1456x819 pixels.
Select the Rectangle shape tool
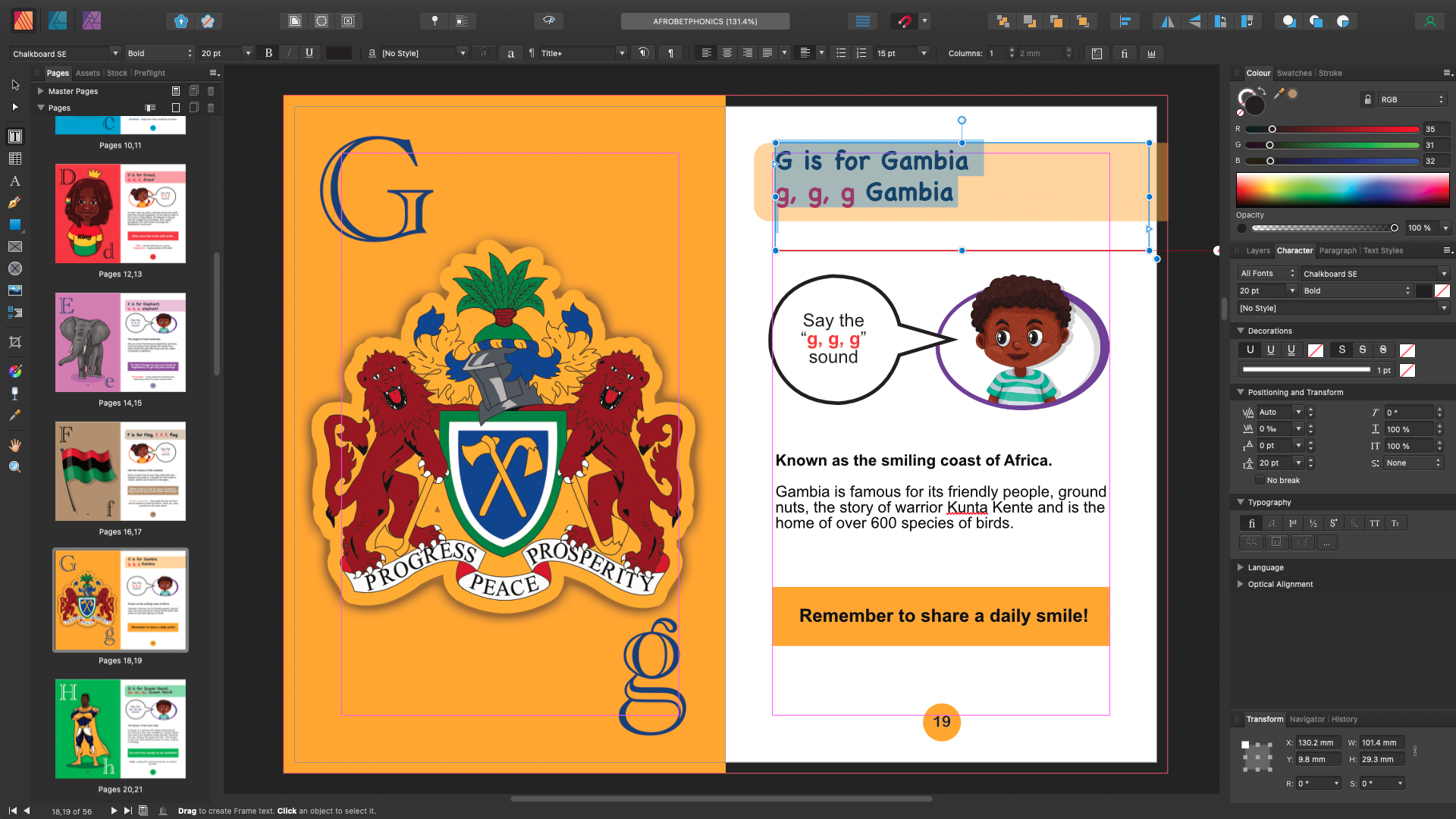pos(15,224)
